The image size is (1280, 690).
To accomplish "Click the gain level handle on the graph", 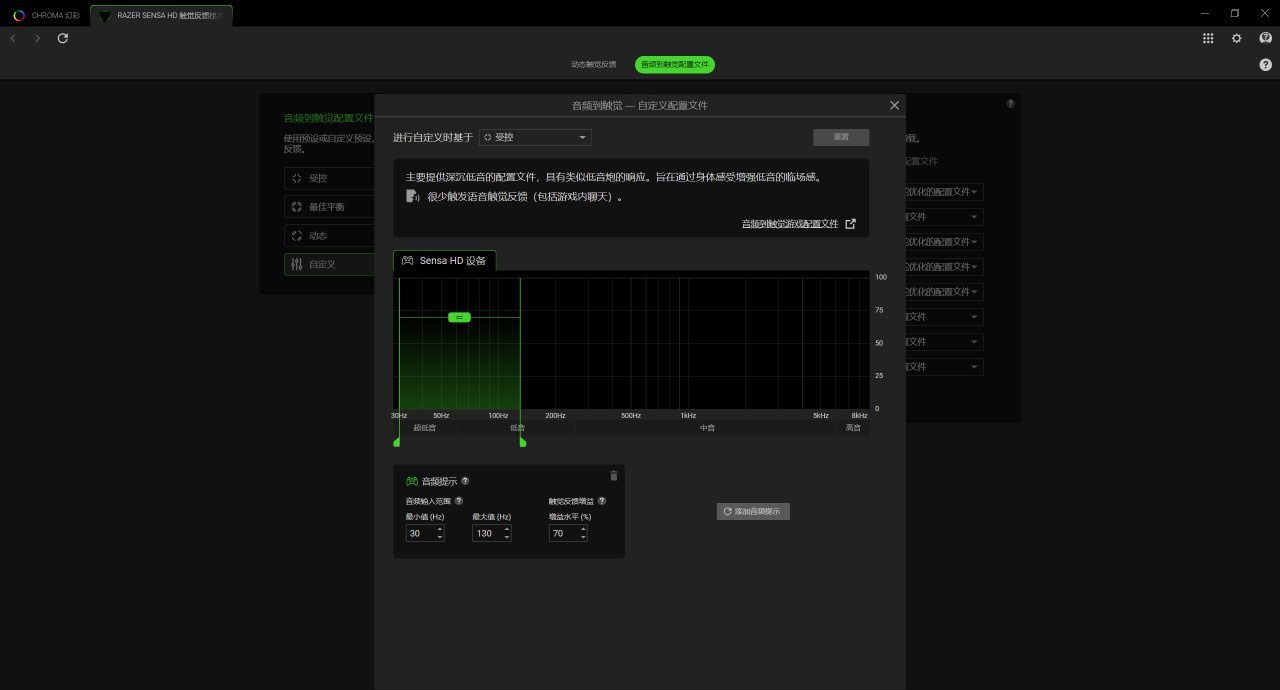I will coord(459,317).
